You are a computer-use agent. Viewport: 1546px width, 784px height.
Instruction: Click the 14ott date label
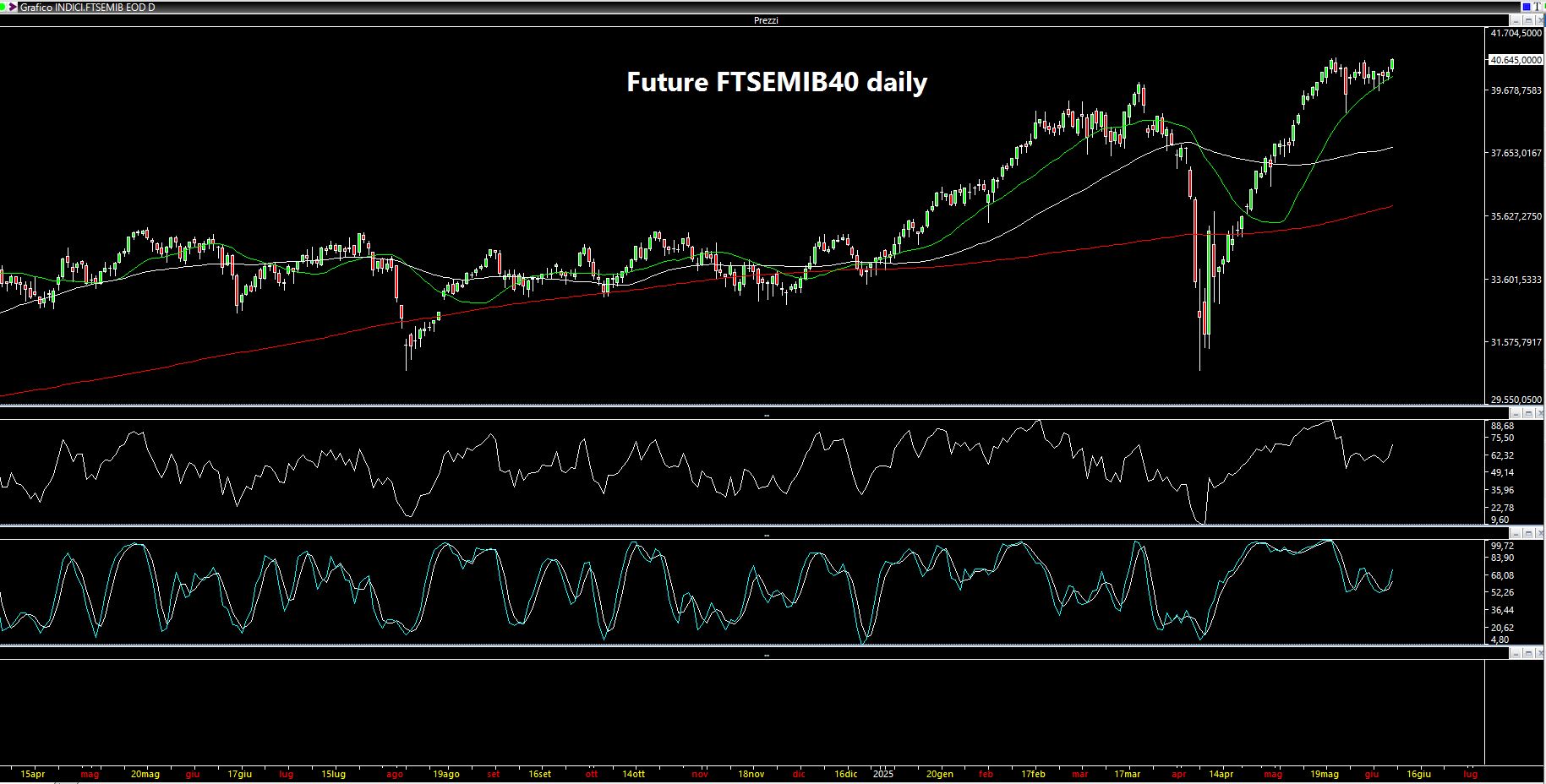(x=634, y=774)
